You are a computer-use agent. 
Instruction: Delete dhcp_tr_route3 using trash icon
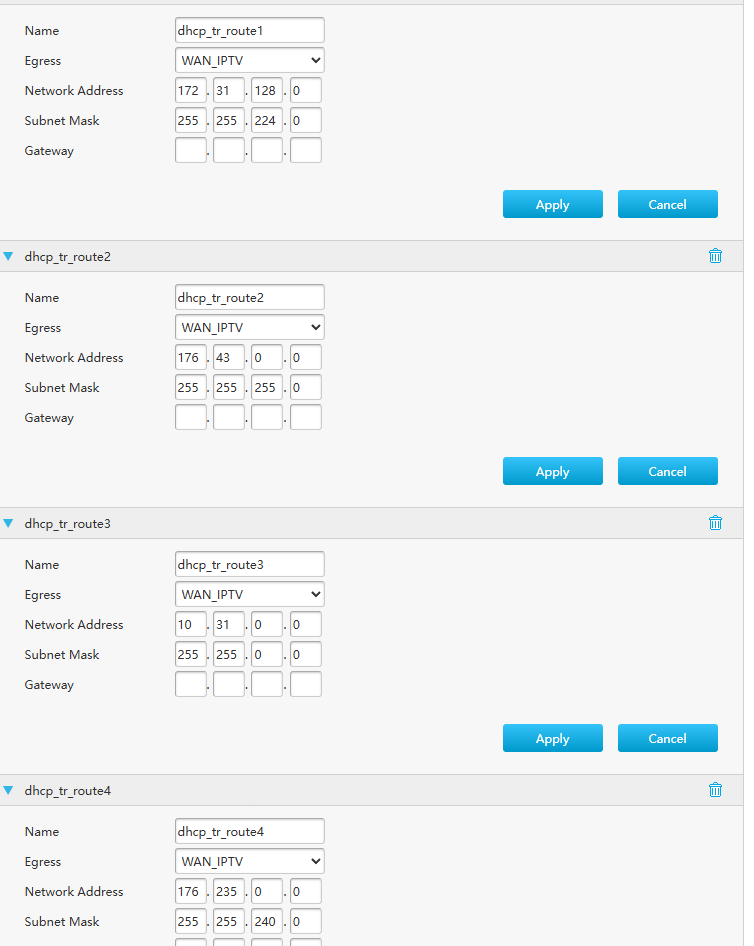(715, 523)
